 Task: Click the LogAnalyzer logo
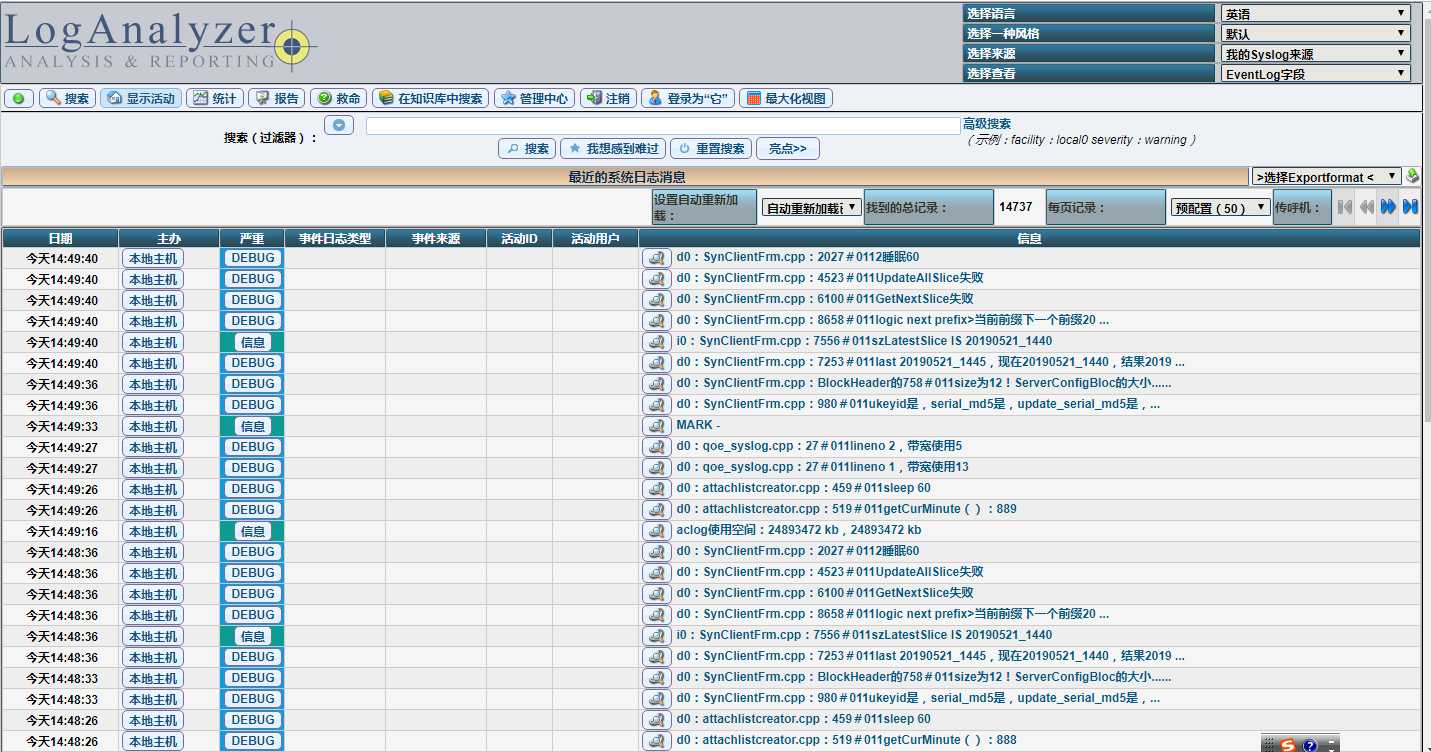pos(160,42)
